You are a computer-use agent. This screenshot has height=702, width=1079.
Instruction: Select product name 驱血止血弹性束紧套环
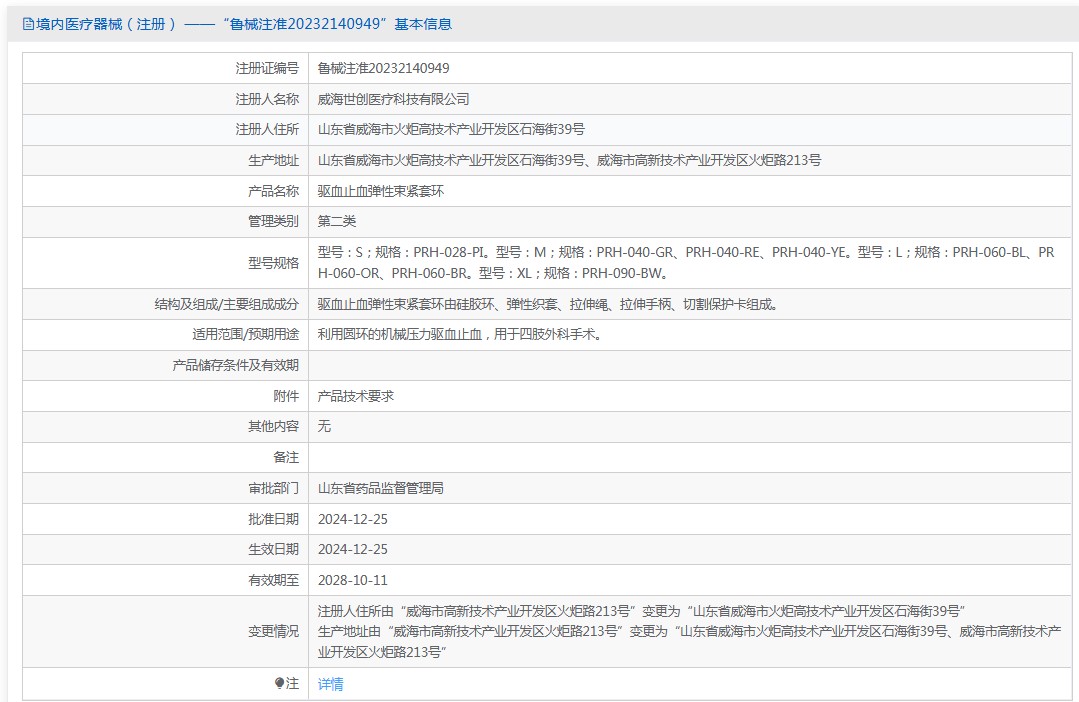[x=380, y=191]
